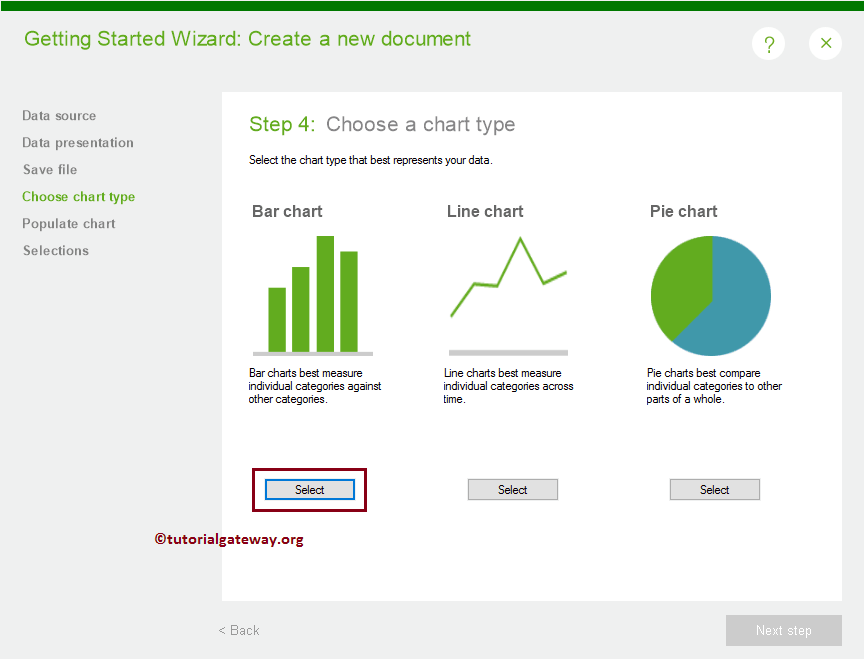
Task: Choose the Pie chart via its Select button
Action: 714,489
